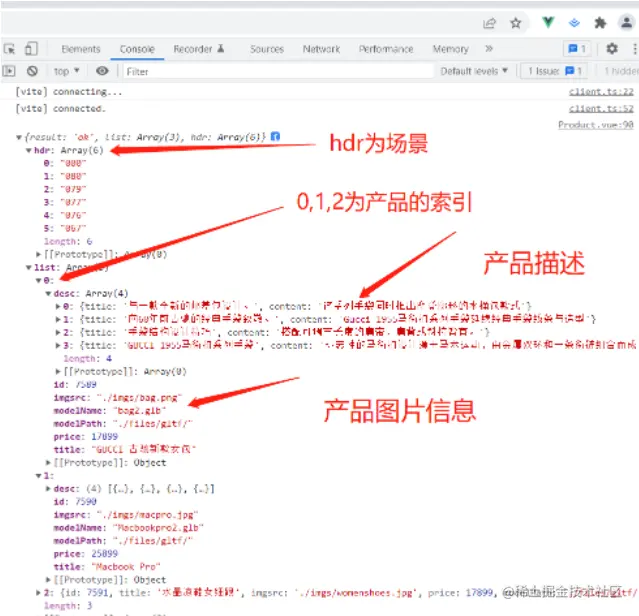
Task: Click the hdr "length: 6" entry
Action: [68, 242]
